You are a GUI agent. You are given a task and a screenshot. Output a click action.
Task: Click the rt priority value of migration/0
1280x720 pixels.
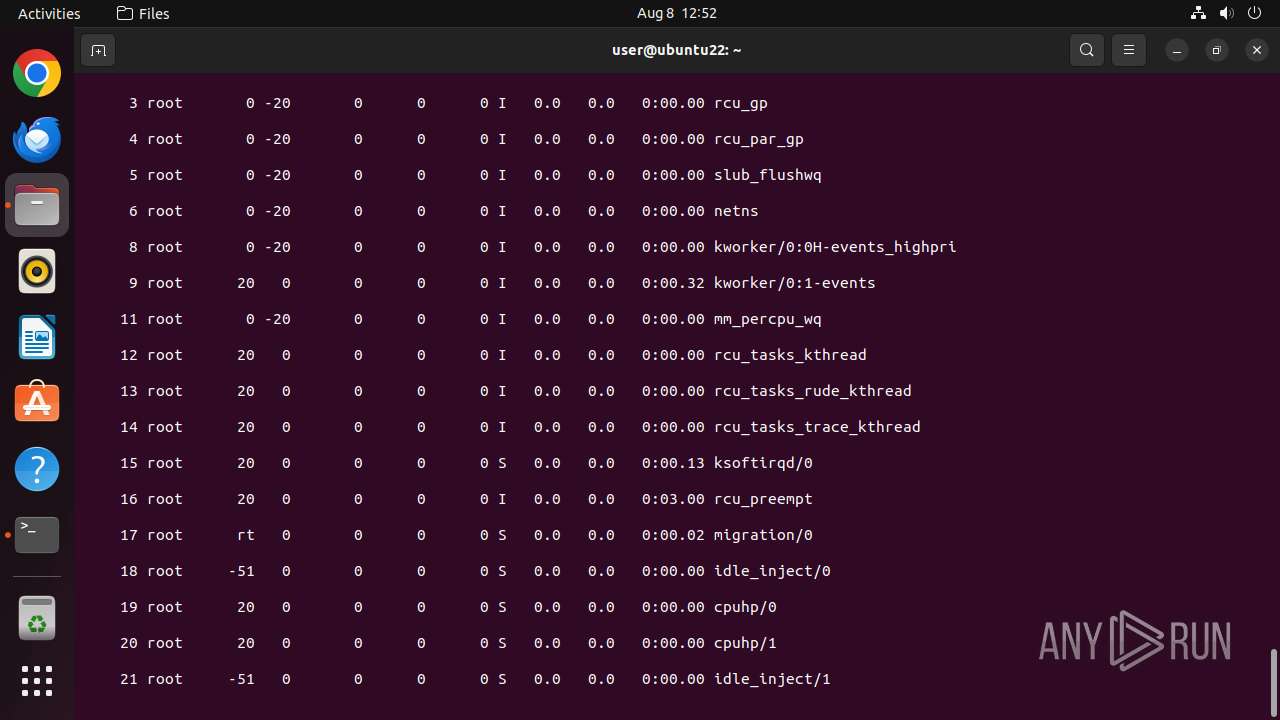click(246, 535)
